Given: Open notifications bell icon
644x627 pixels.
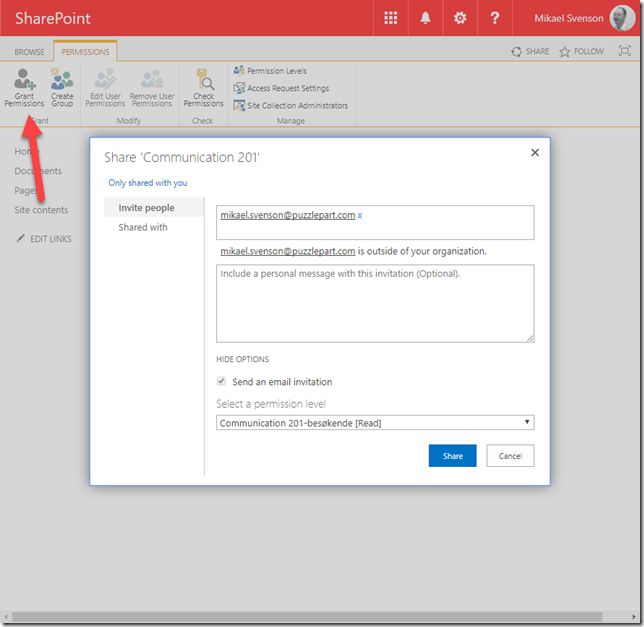Looking at the screenshot, I should pyautogui.click(x=425, y=18).
